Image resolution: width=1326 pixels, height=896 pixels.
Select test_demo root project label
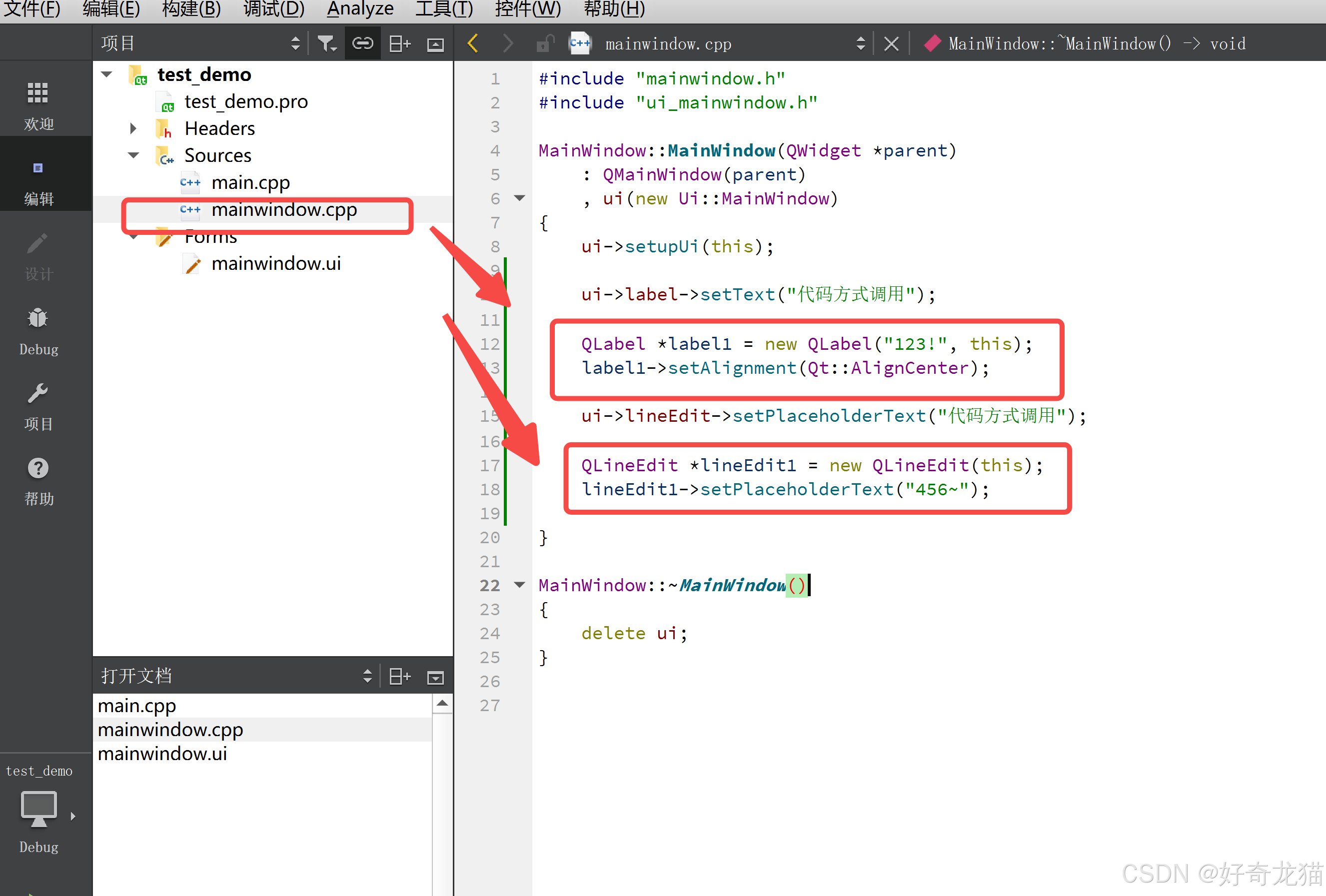tap(204, 74)
